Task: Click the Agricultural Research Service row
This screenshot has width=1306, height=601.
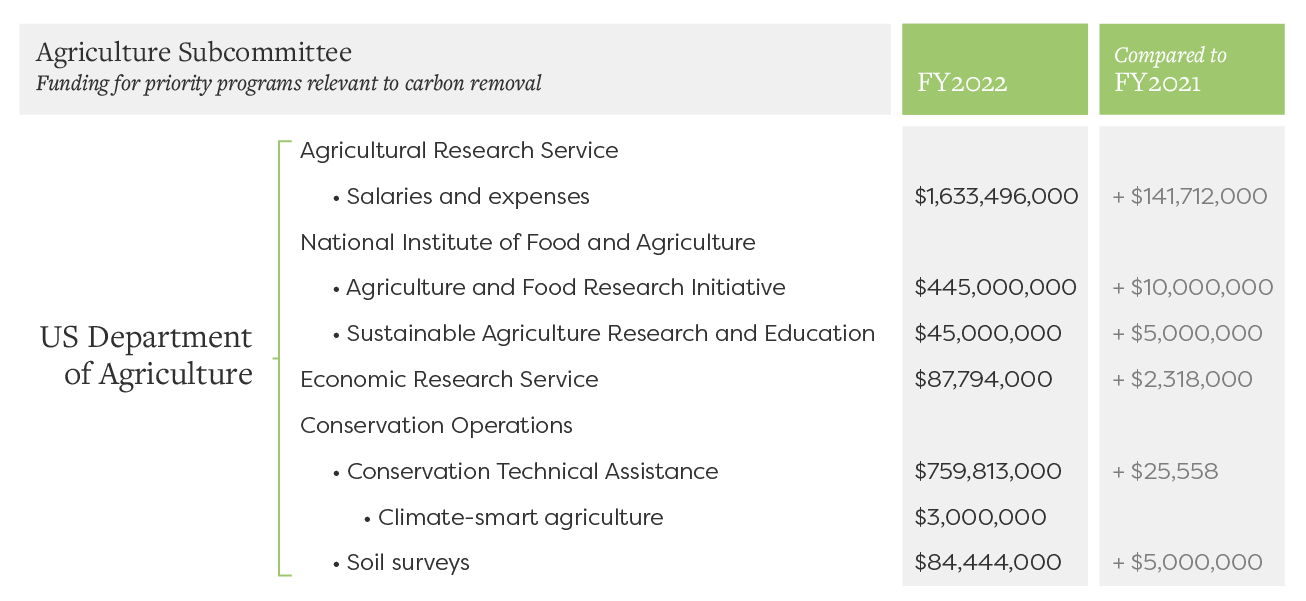Action: pyautogui.click(x=459, y=150)
